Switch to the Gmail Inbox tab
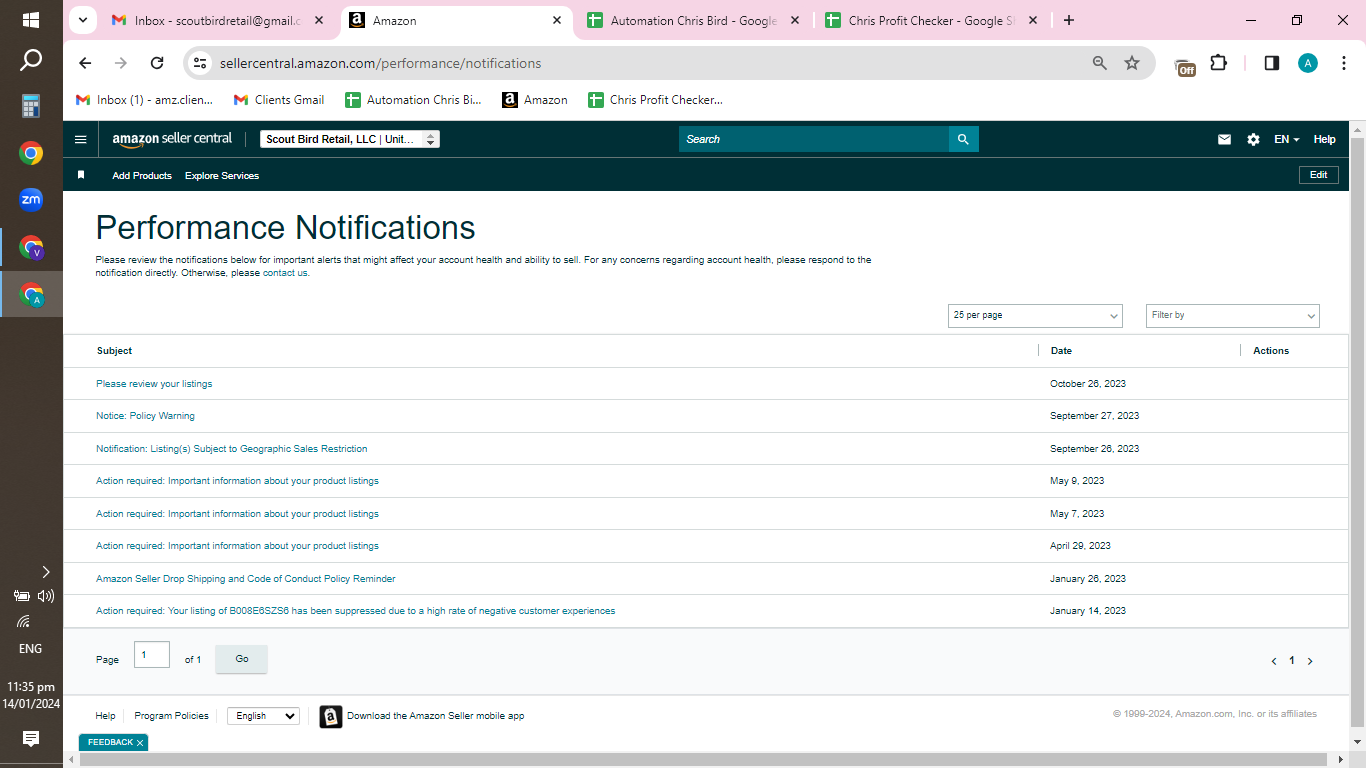The height and width of the screenshot is (768, 1366). [x=219, y=20]
